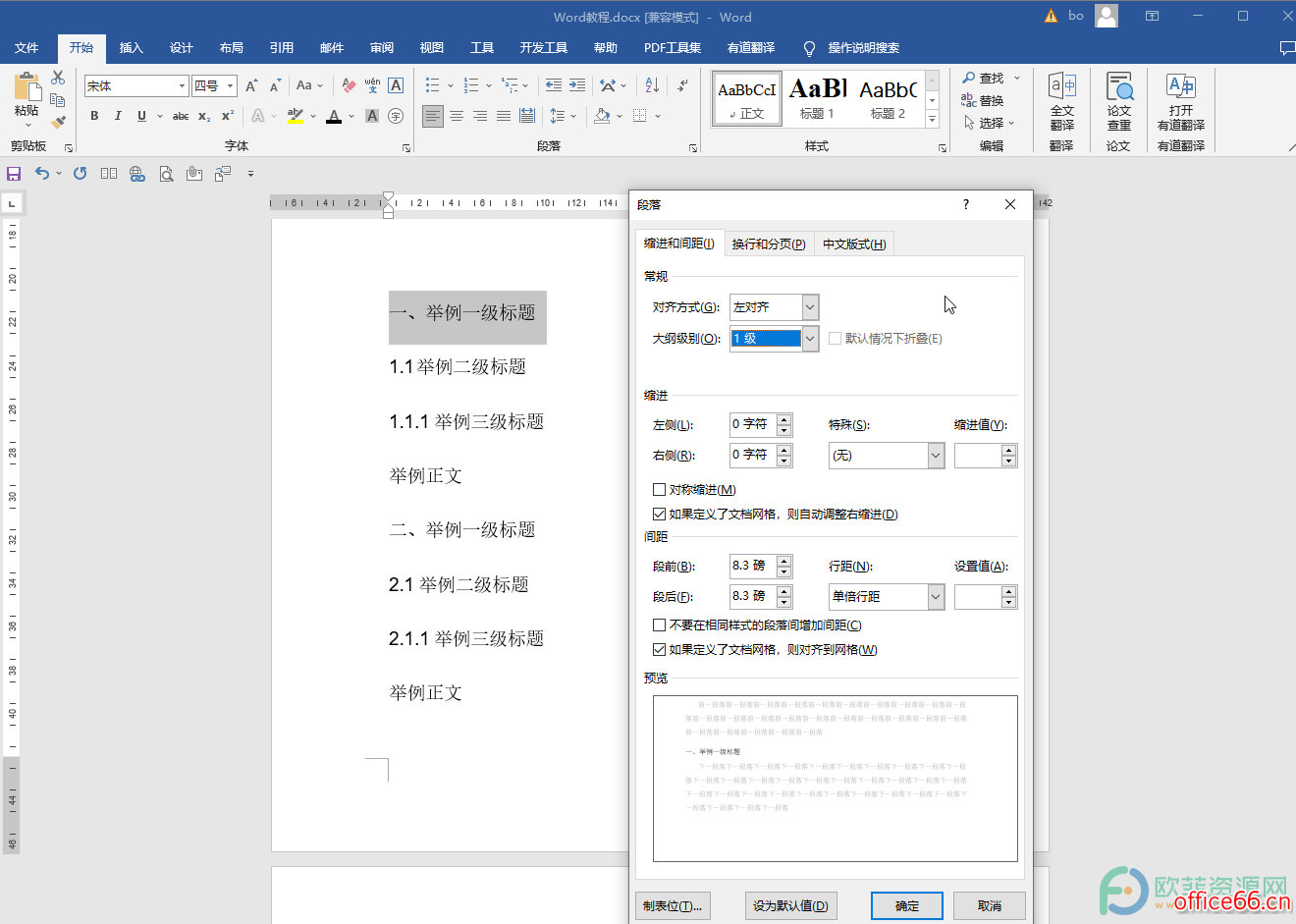The height and width of the screenshot is (924, 1296).
Task: Click the spacing after field 8.3 磅
Action: click(752, 596)
